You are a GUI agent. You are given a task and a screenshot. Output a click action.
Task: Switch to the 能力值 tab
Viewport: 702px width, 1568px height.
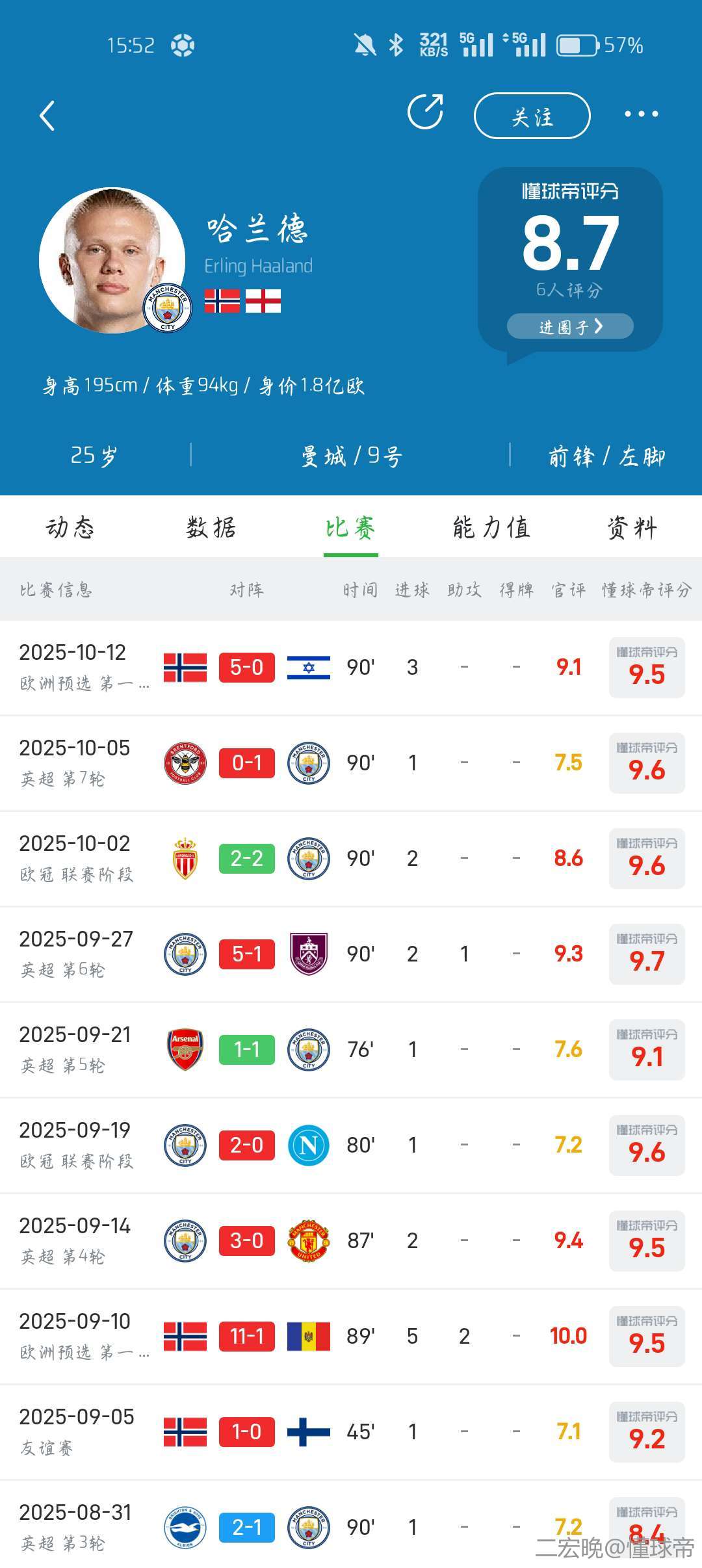click(491, 527)
